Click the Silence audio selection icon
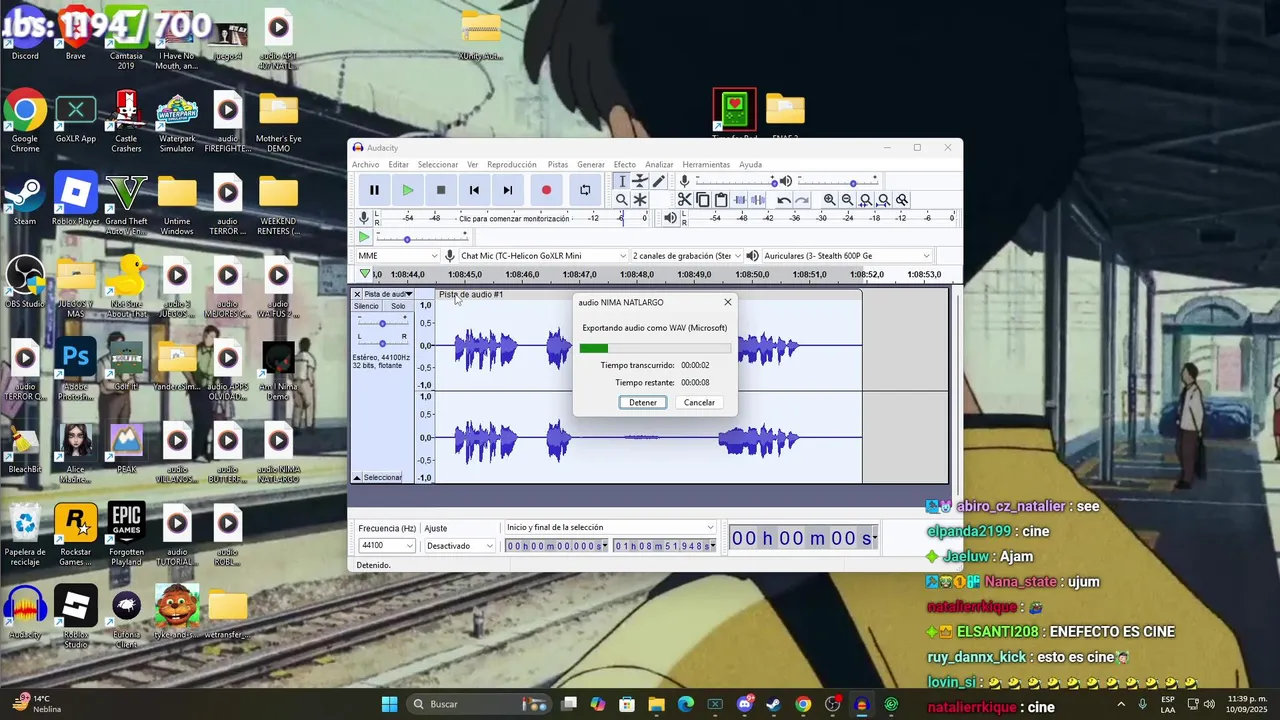 (x=758, y=200)
